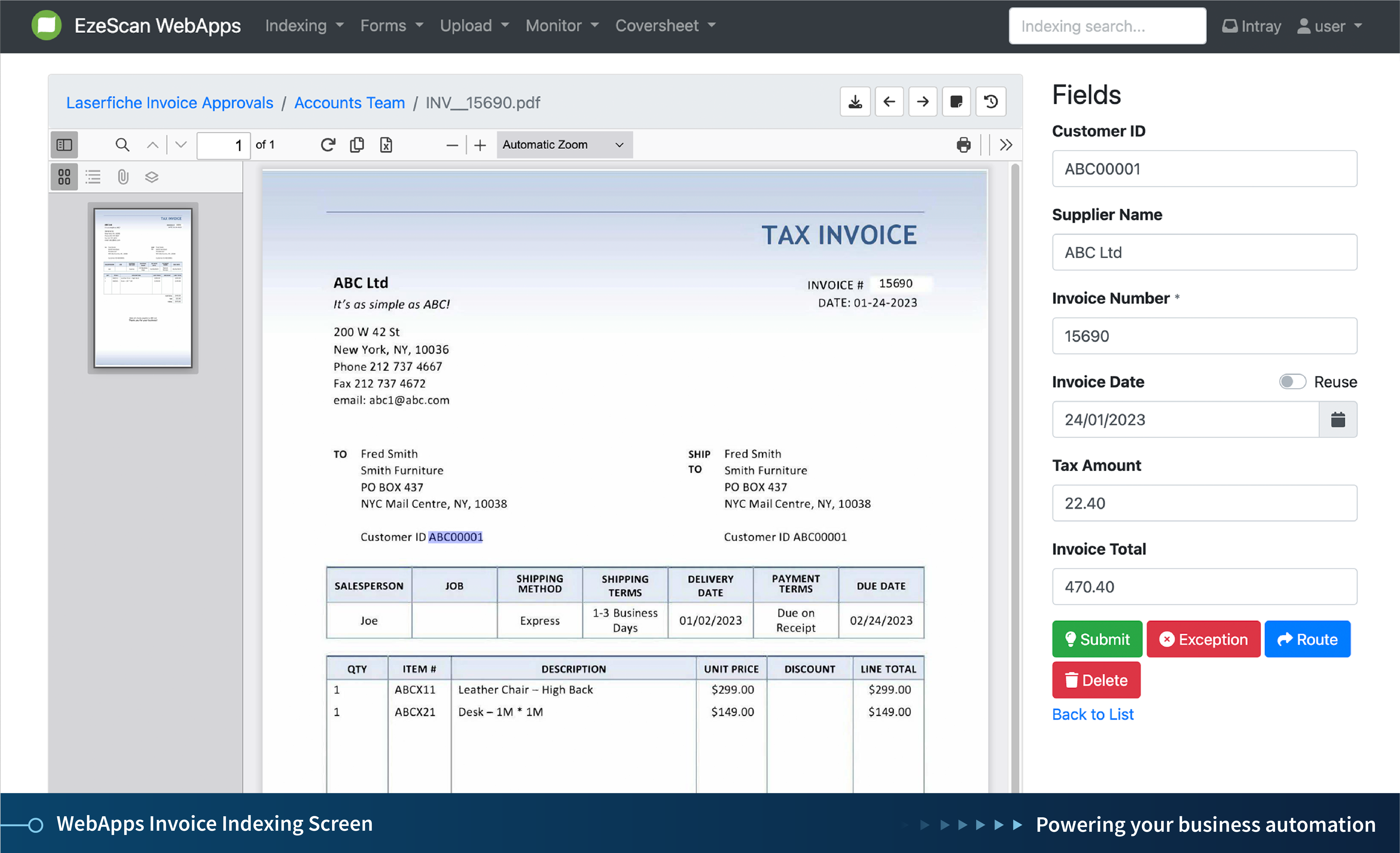Show document outline in sidebar

coord(93,177)
